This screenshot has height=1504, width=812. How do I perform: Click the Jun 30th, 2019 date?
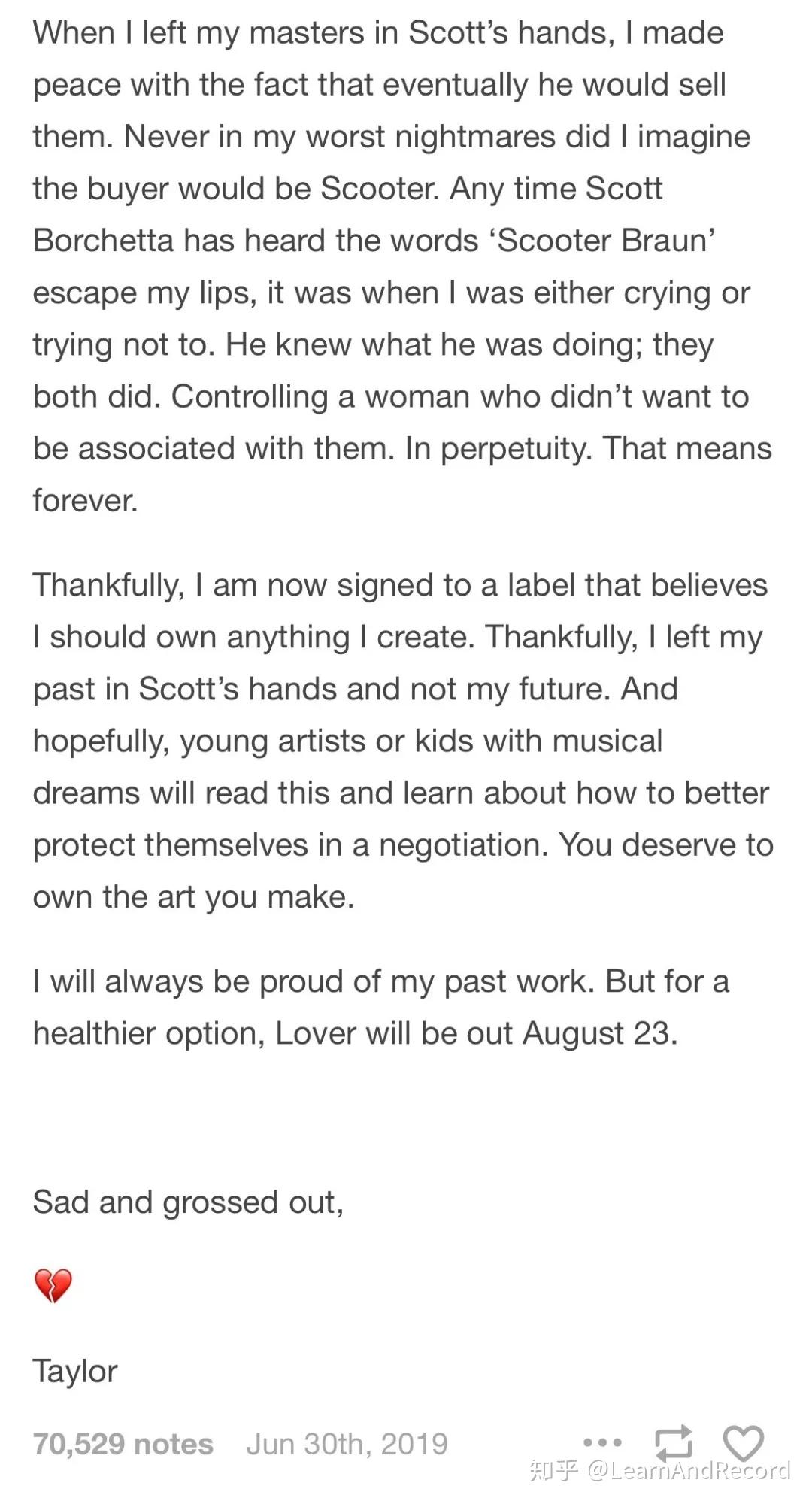tap(347, 1444)
